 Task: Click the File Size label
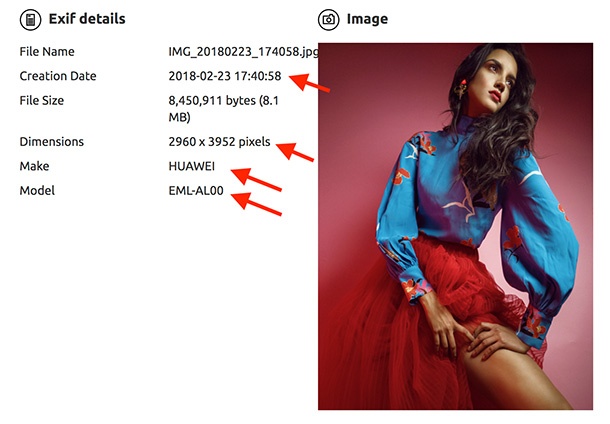click(x=42, y=100)
